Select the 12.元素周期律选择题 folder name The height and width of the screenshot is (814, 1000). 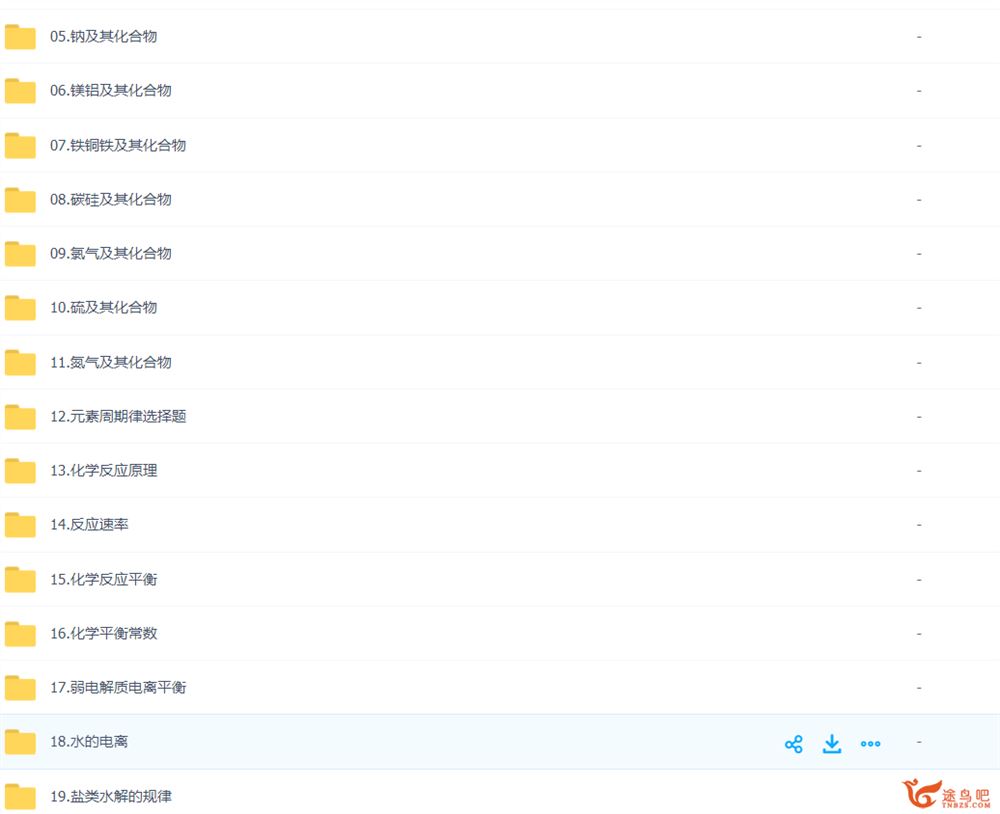pos(118,417)
